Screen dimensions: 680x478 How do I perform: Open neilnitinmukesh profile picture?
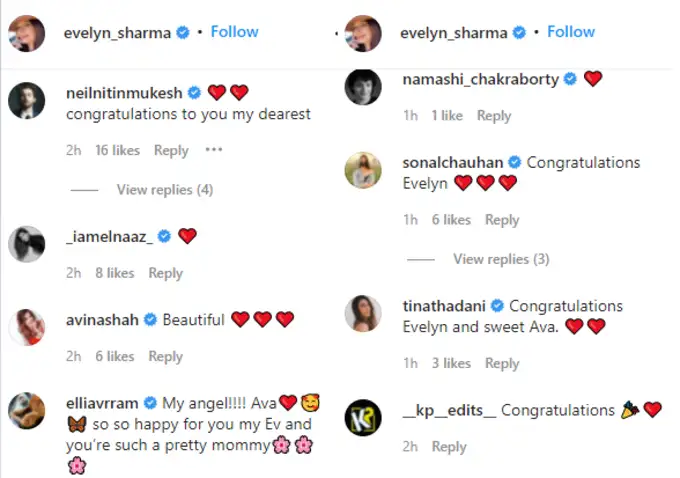27,99
